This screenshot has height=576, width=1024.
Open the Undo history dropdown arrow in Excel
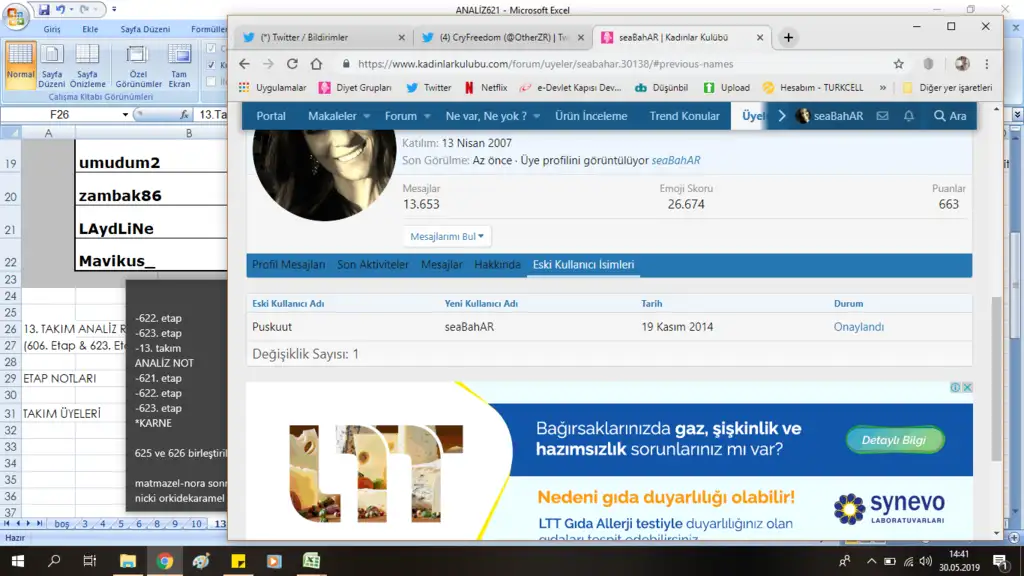71,10
